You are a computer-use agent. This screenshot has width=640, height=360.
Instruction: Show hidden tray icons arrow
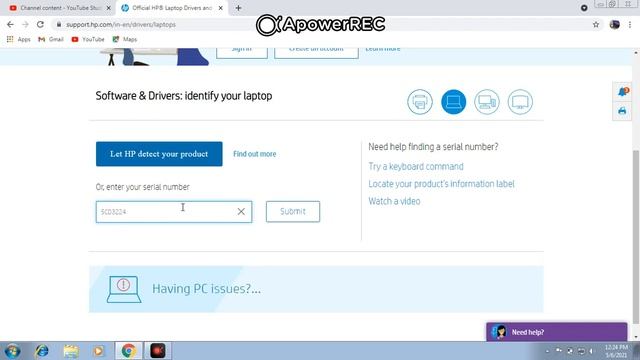pos(547,351)
